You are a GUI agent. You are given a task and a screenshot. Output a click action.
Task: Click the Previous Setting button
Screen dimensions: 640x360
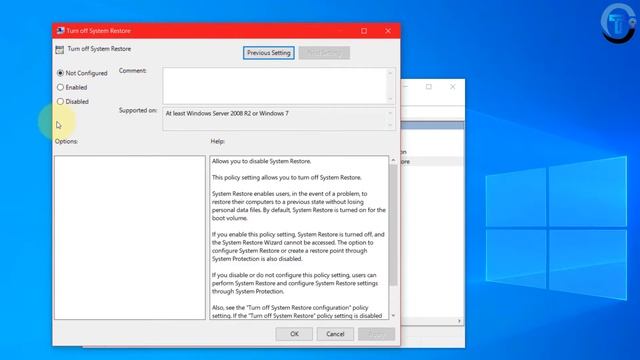click(x=269, y=53)
